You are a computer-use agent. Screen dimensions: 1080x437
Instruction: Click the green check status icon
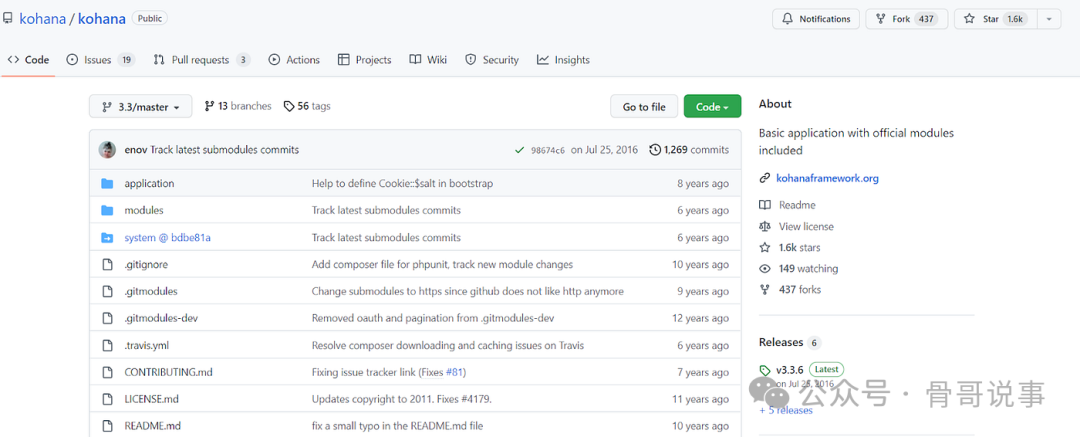coord(519,150)
